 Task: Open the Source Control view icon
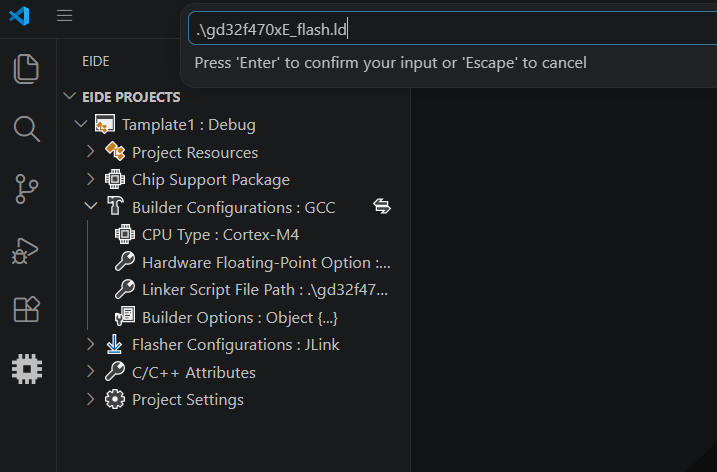(x=27, y=189)
